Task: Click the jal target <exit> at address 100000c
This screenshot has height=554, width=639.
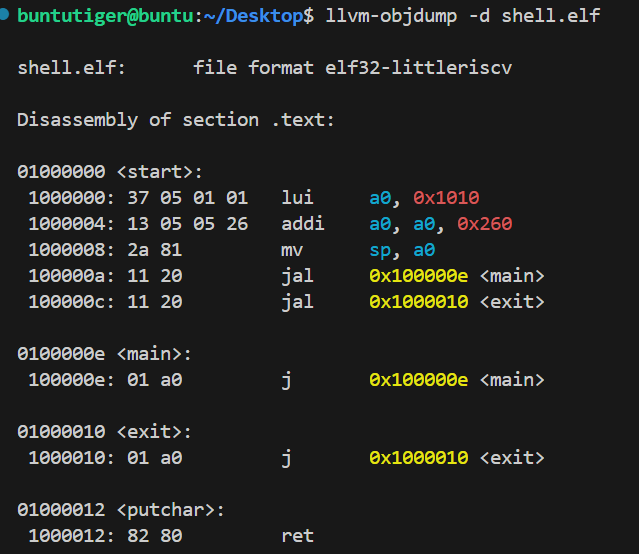Action: 512,301
